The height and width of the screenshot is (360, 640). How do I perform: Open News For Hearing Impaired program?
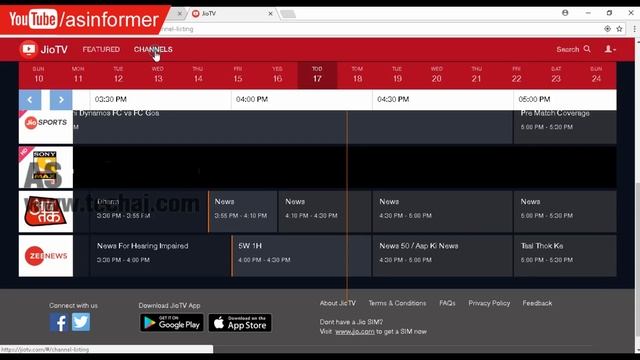tap(160, 256)
